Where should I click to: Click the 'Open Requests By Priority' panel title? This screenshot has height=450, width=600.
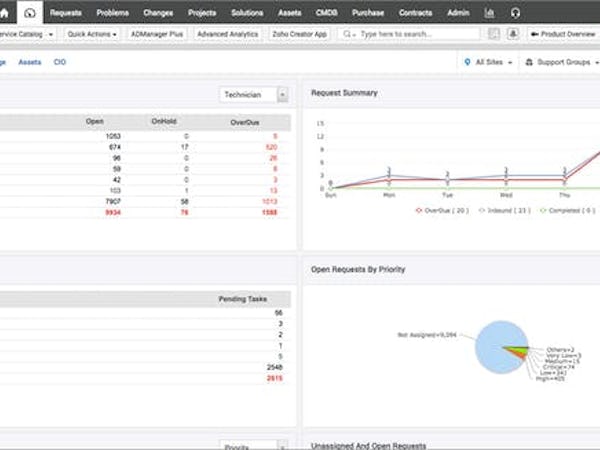tap(358, 269)
